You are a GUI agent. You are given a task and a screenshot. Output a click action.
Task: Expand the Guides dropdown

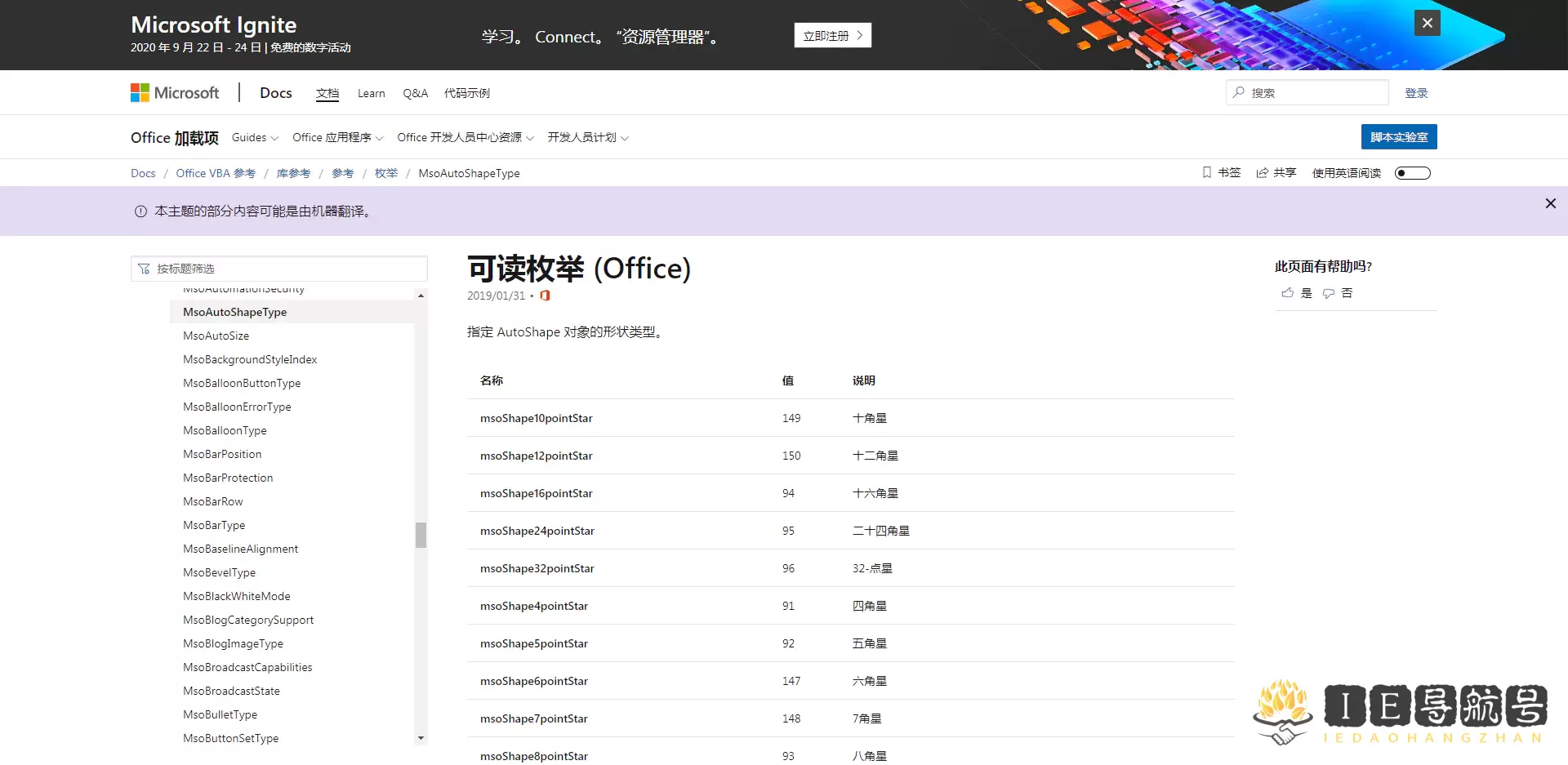coord(255,137)
